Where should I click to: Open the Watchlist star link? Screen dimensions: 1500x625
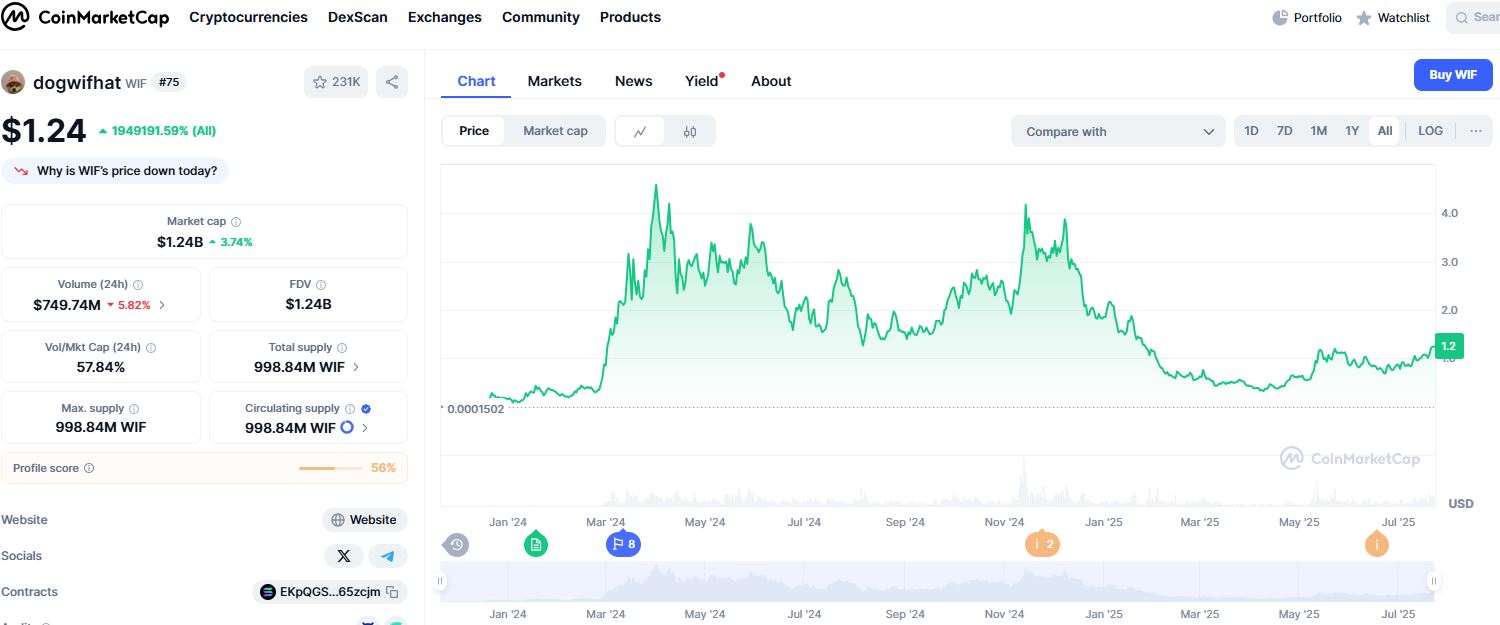(x=1393, y=18)
